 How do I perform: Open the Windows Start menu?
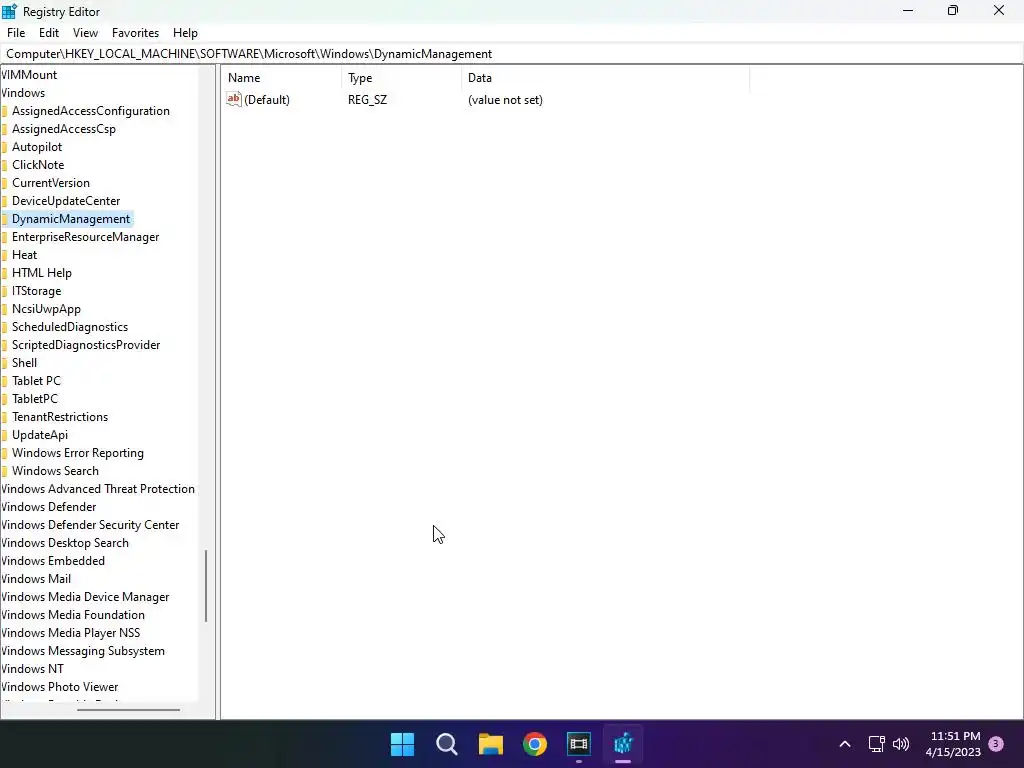(402, 744)
